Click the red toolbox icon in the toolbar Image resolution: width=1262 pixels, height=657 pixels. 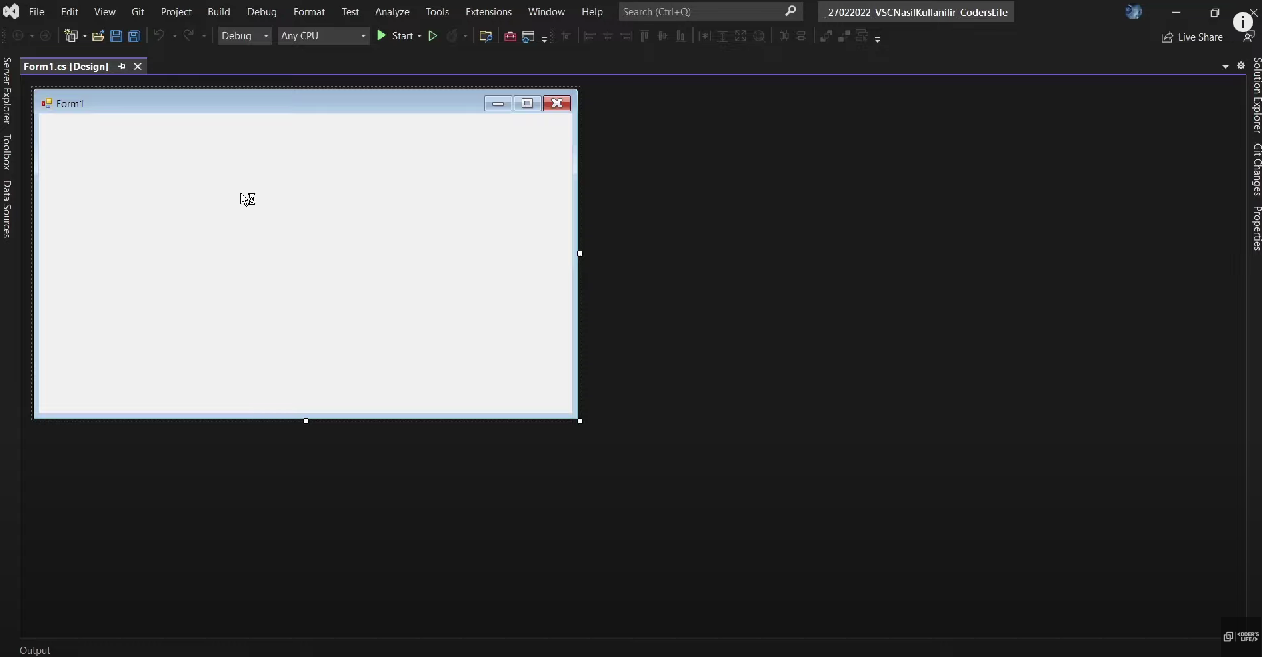tap(510, 36)
